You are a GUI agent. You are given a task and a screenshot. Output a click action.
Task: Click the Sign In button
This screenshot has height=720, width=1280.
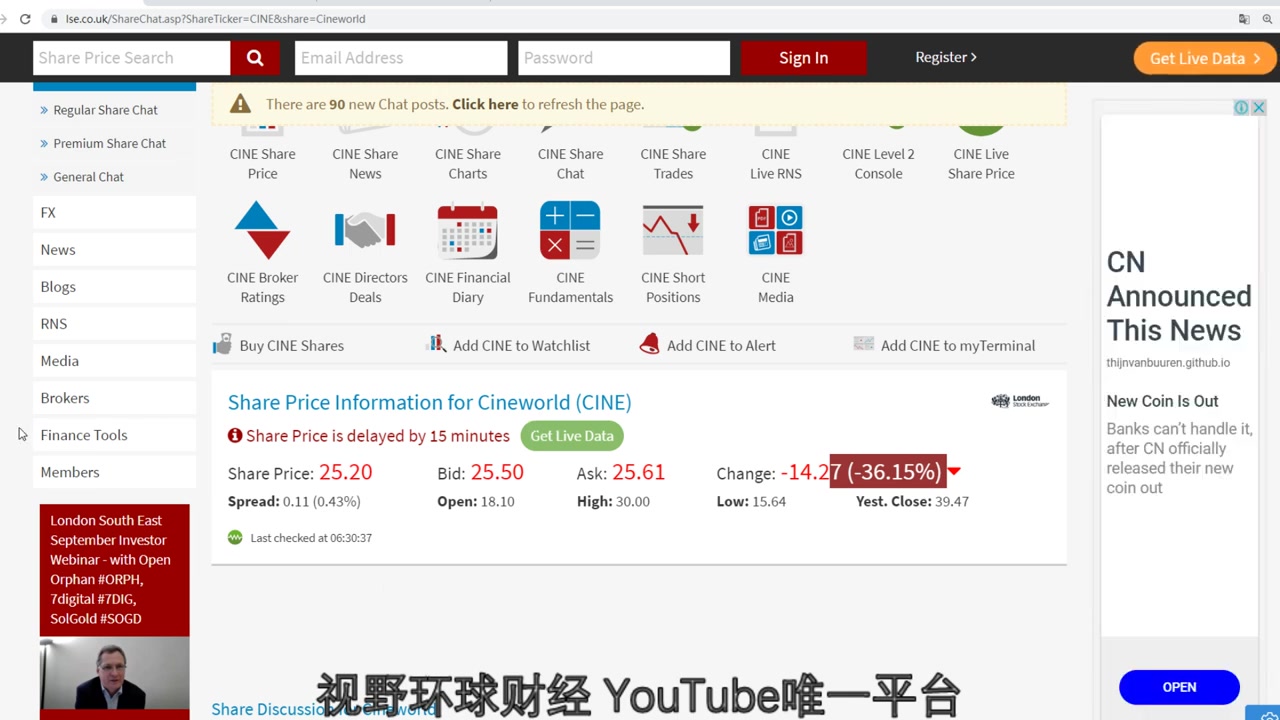(804, 58)
